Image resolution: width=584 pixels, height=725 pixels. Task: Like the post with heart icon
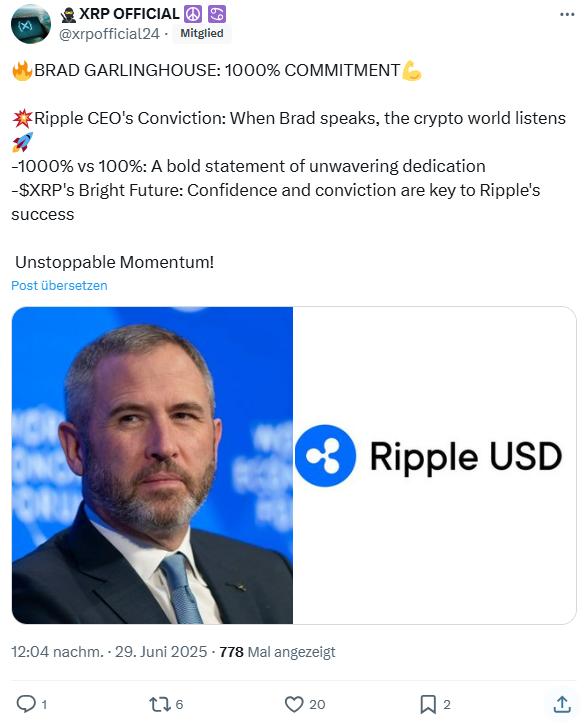coord(294,704)
